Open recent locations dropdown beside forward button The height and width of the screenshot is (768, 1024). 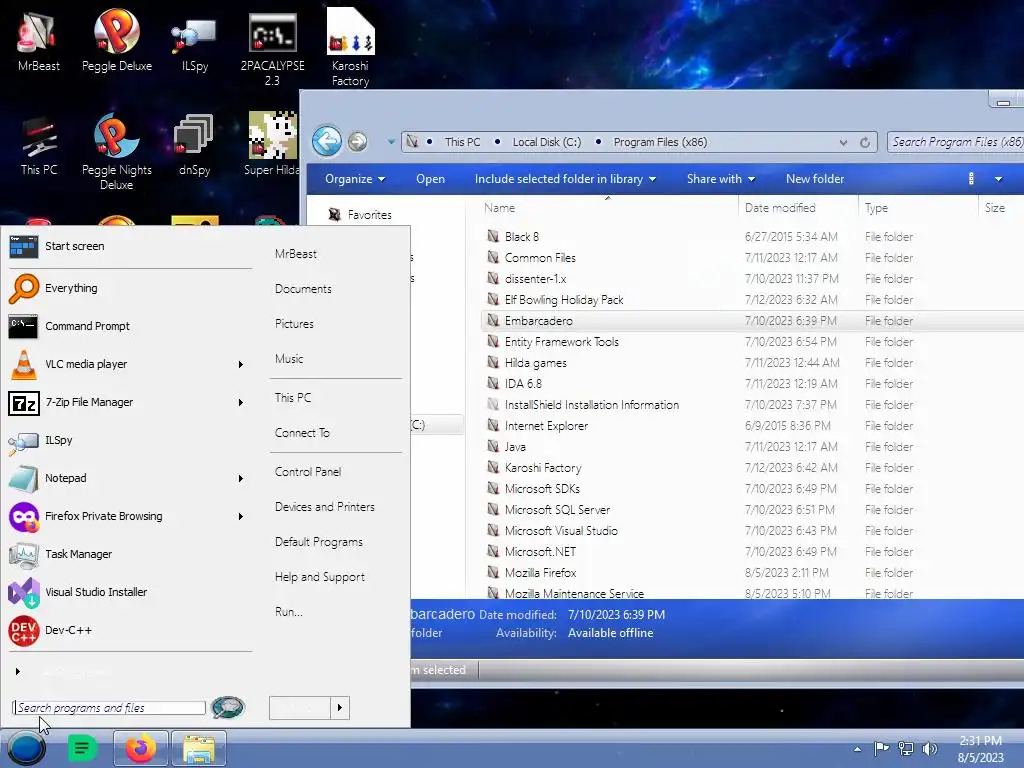coord(391,141)
